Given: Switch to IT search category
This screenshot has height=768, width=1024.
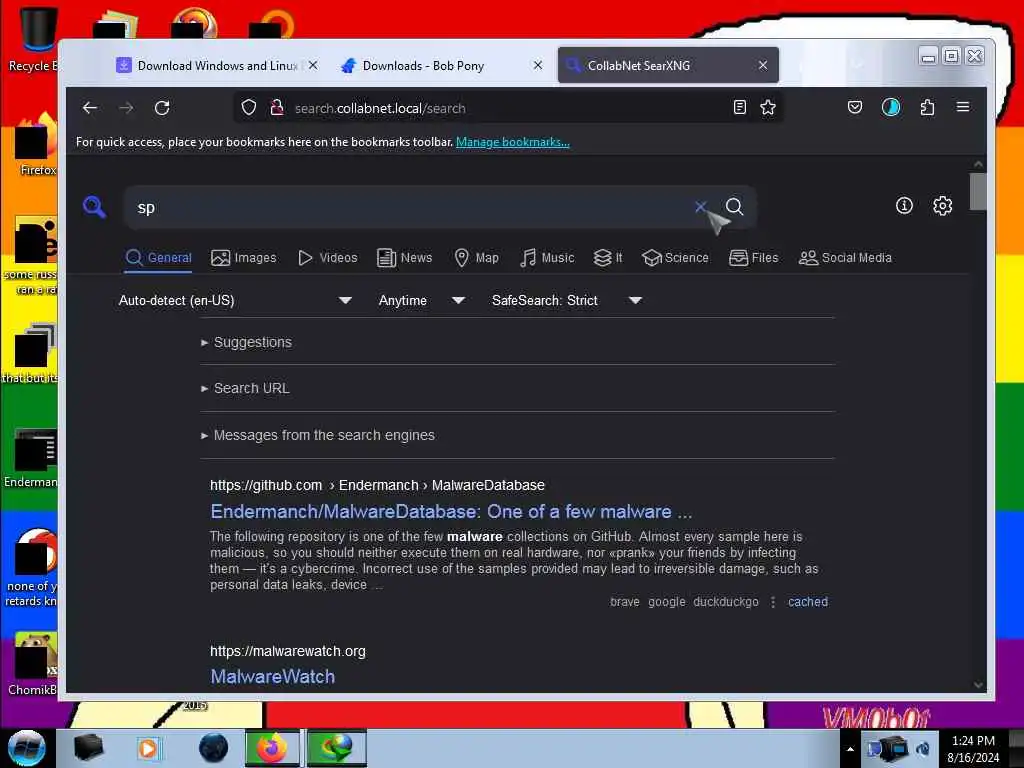Looking at the screenshot, I should click(608, 258).
